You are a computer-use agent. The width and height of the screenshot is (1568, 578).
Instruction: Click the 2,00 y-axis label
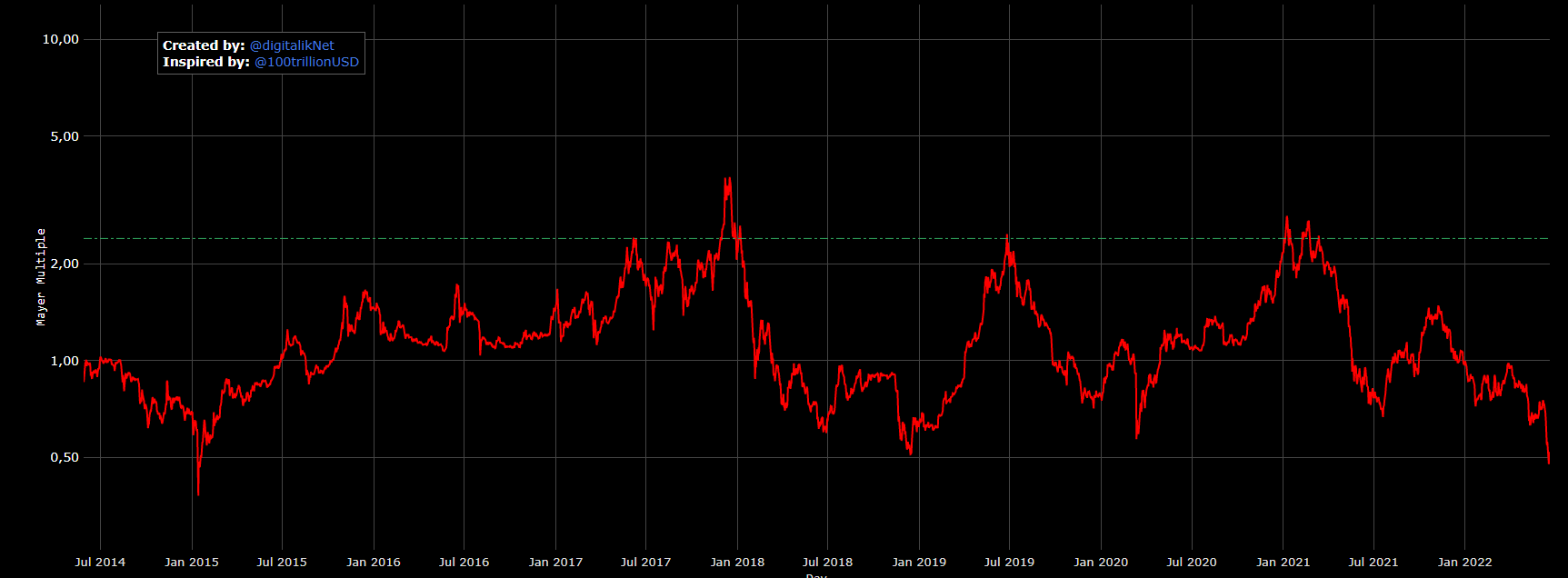tap(65, 264)
